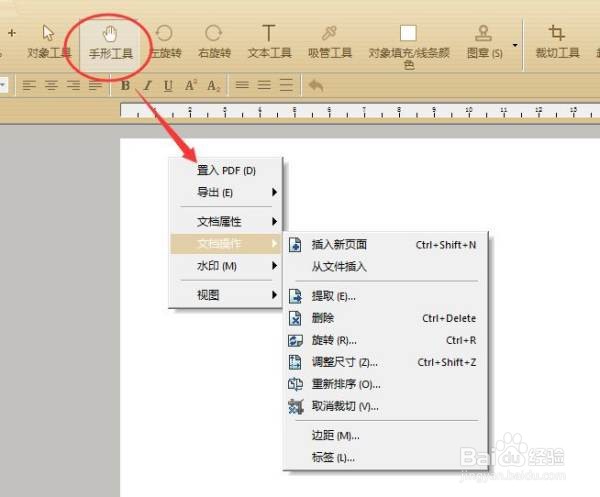Choose 取消裁切 (V)... from the submenu
600x497 pixels.
click(x=386, y=406)
